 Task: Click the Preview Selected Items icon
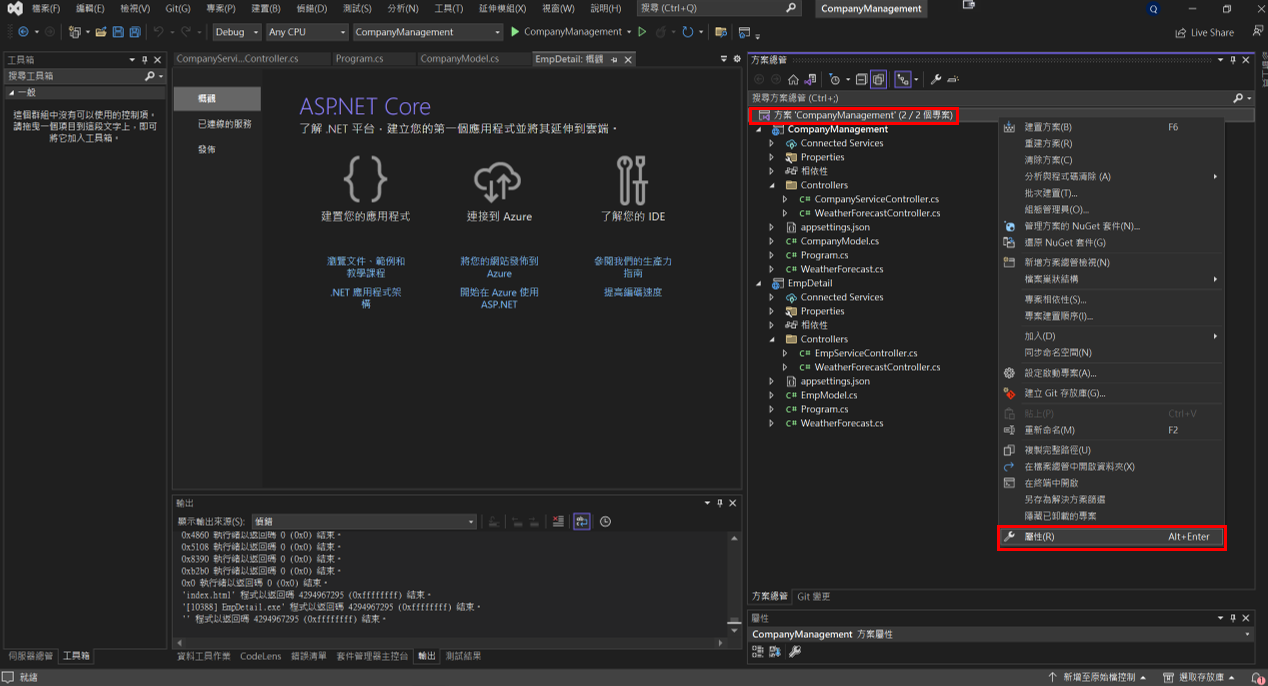pyautogui.click(x=953, y=79)
